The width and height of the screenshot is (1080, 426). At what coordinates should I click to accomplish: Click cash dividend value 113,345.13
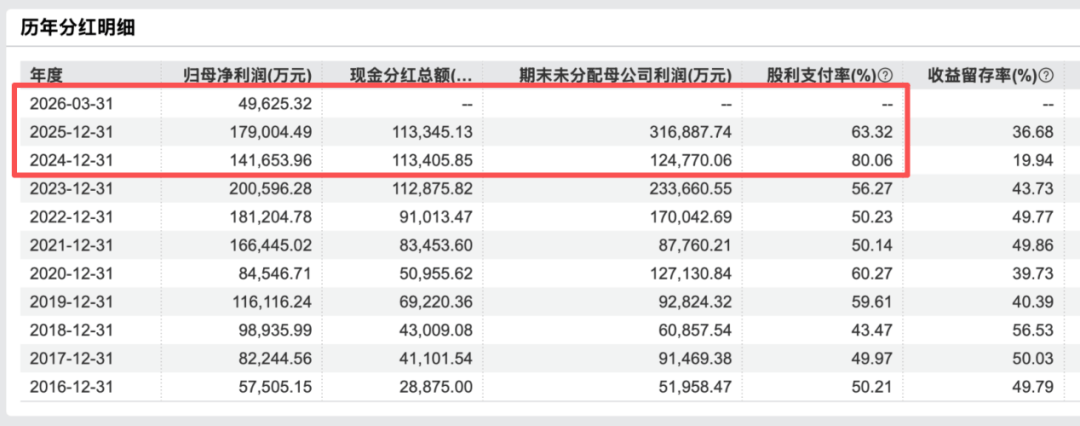(x=433, y=132)
